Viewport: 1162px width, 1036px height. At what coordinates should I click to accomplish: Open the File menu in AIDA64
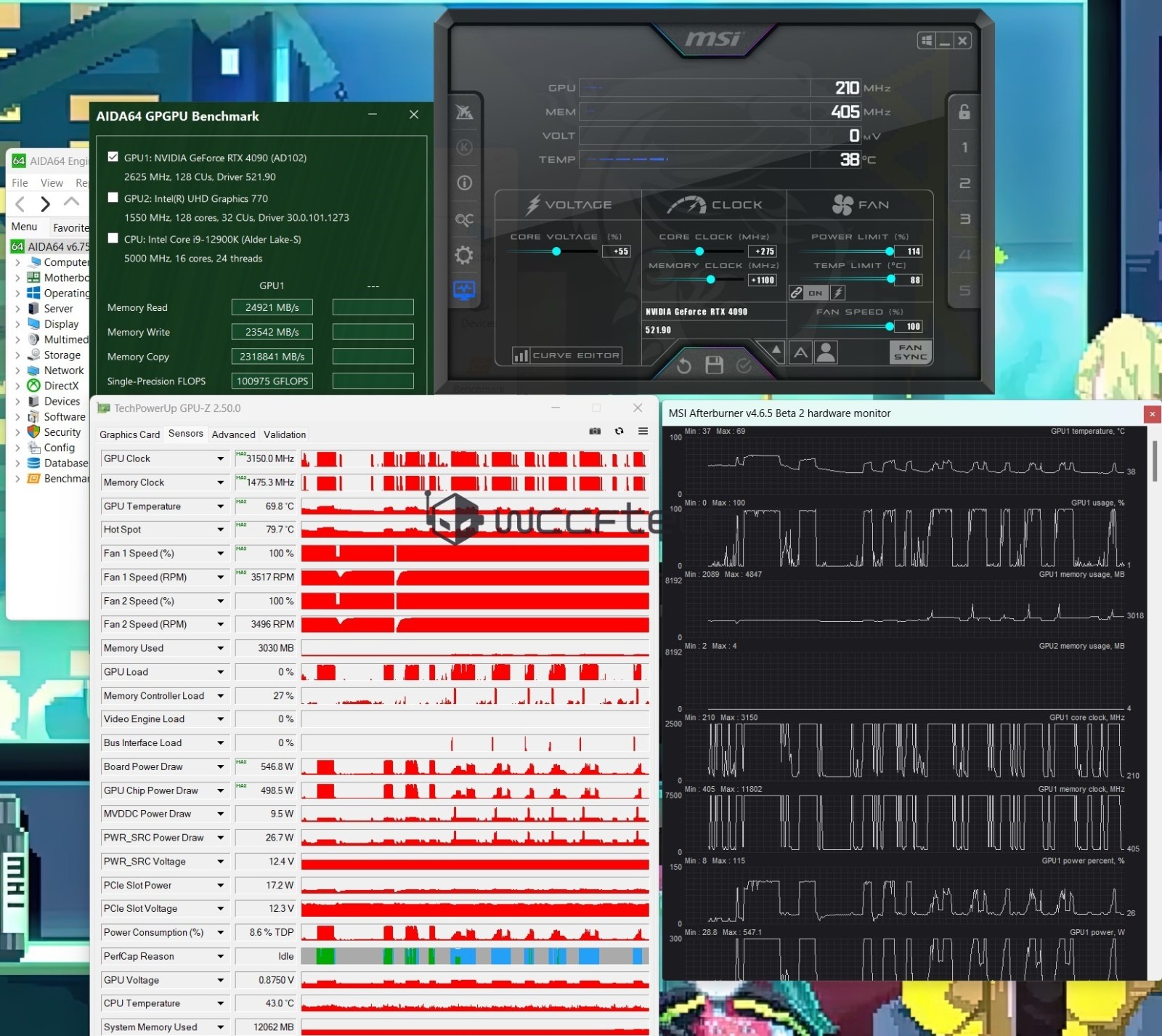(x=19, y=182)
